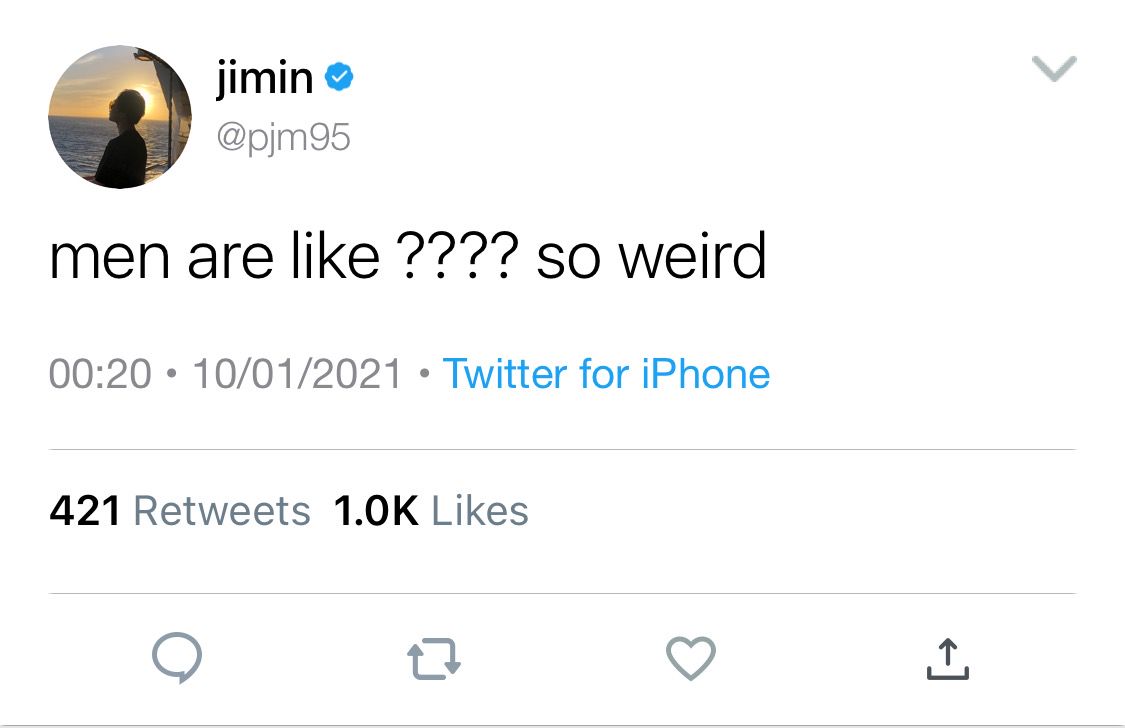1125x728 pixels.
Task: Open the share upload arrow icon
Action: tap(948, 658)
